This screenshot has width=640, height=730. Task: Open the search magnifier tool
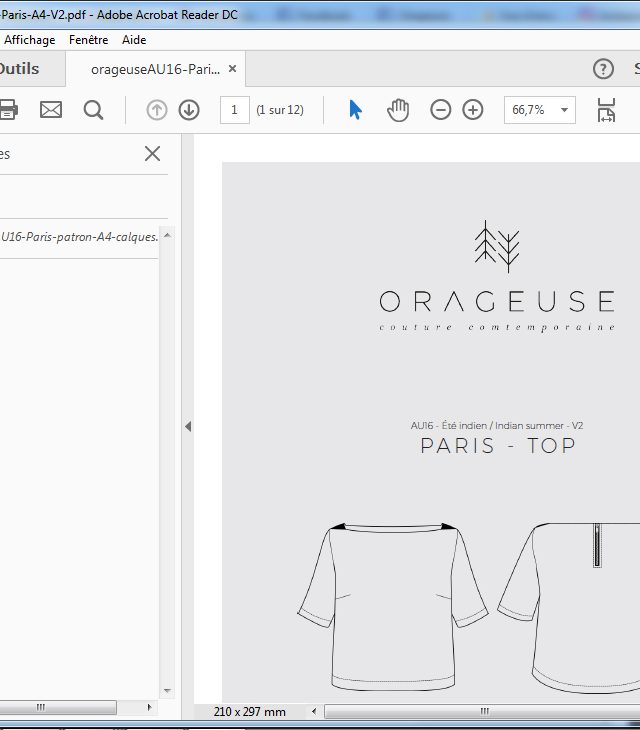93,110
